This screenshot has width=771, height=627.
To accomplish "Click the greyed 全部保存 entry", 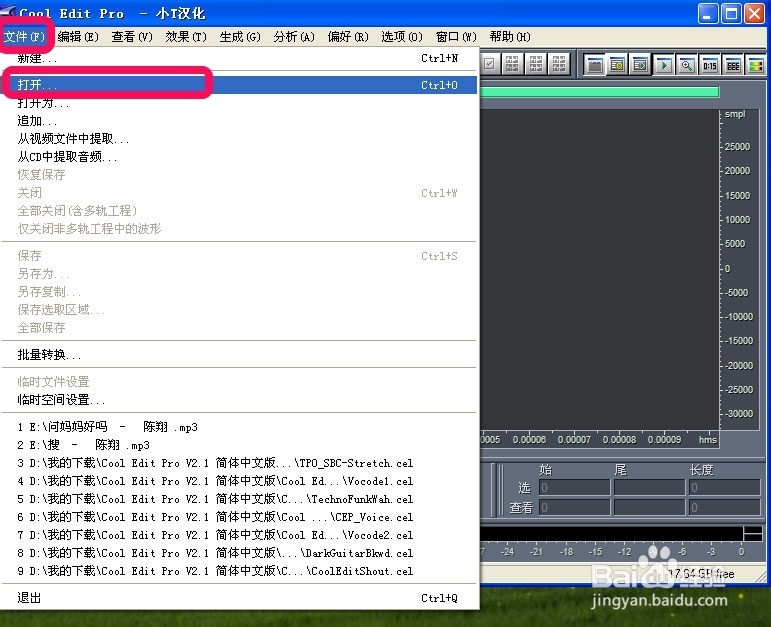I will (x=239, y=328).
